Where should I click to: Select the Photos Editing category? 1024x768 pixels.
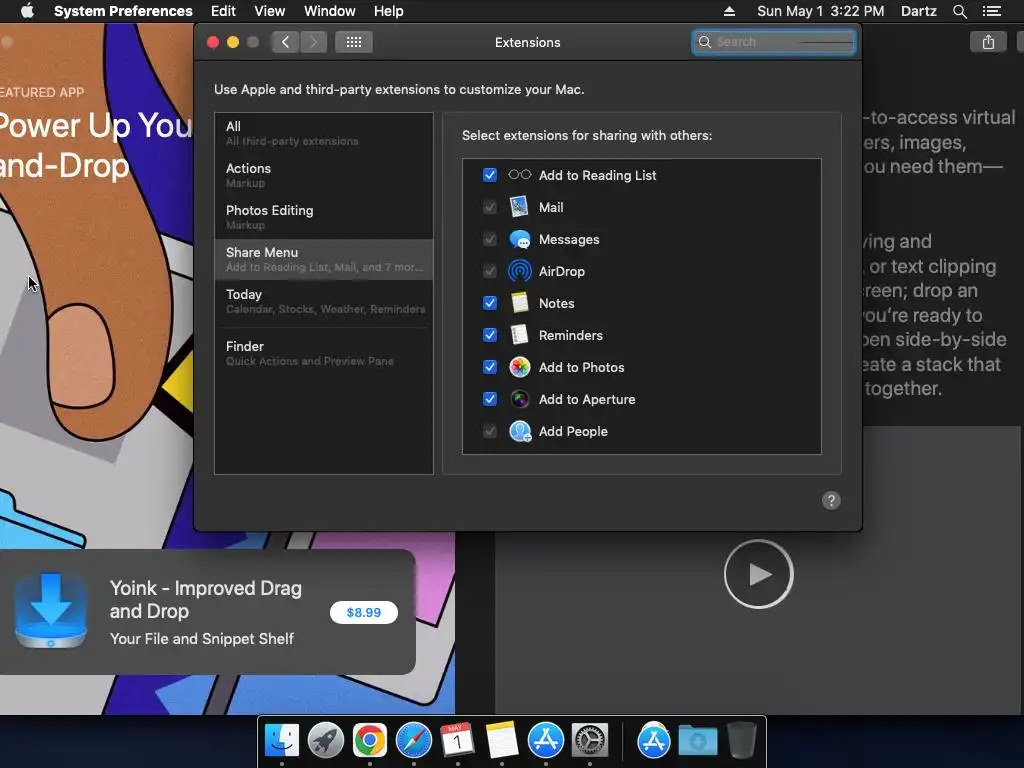click(324, 217)
